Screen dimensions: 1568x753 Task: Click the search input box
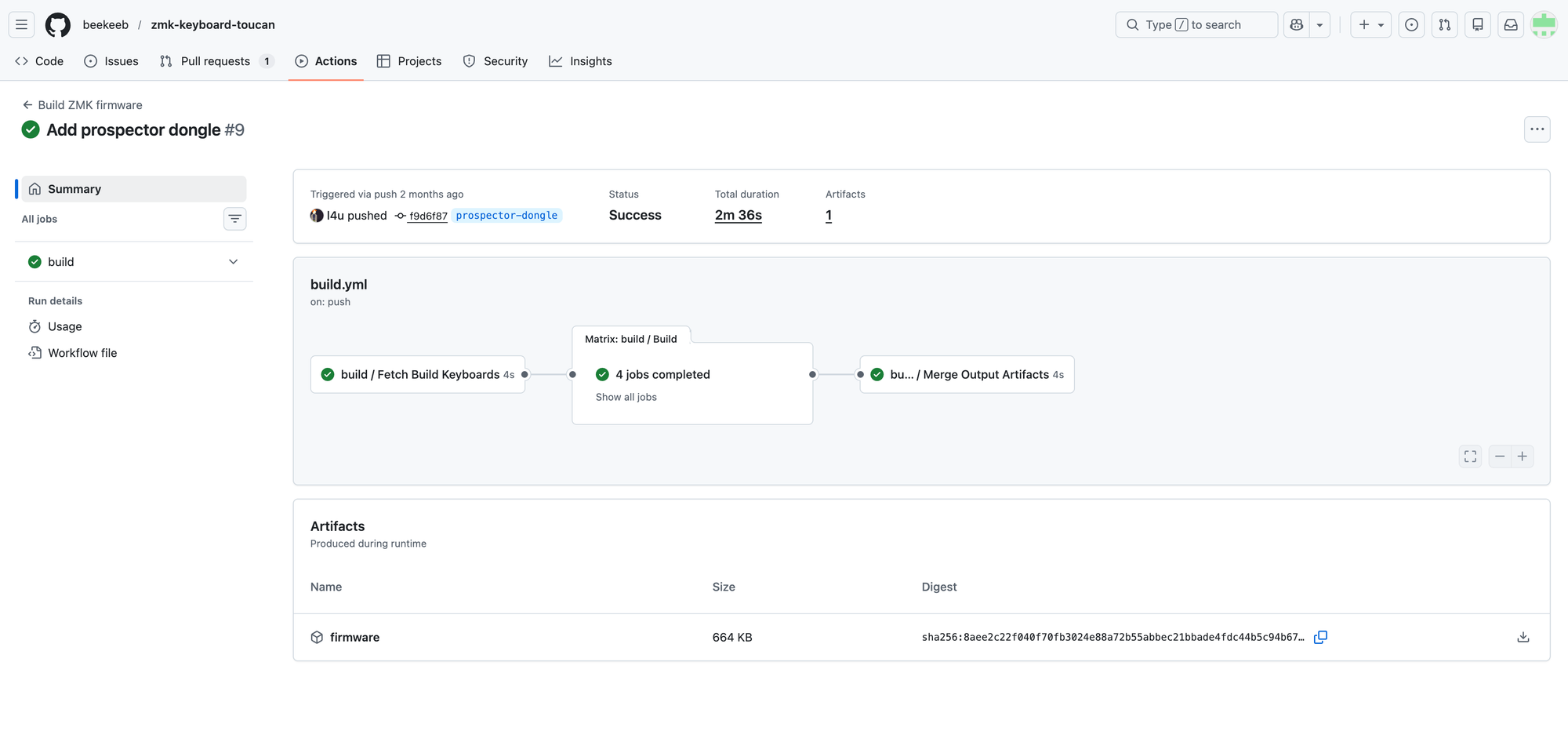(1196, 25)
